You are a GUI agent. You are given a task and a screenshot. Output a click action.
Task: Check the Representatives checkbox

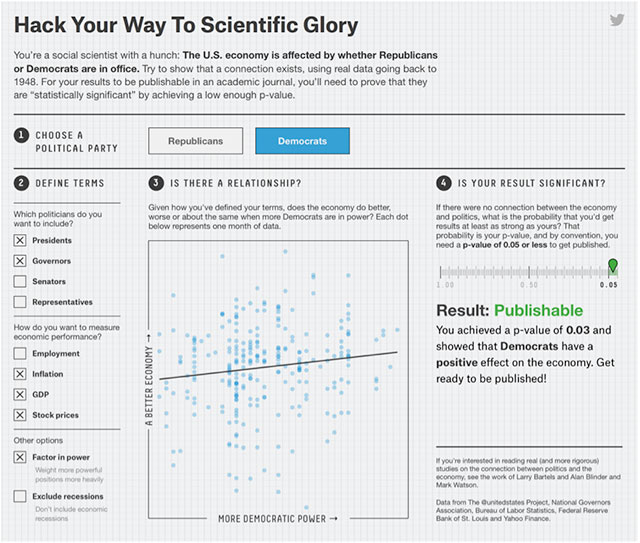[20, 302]
